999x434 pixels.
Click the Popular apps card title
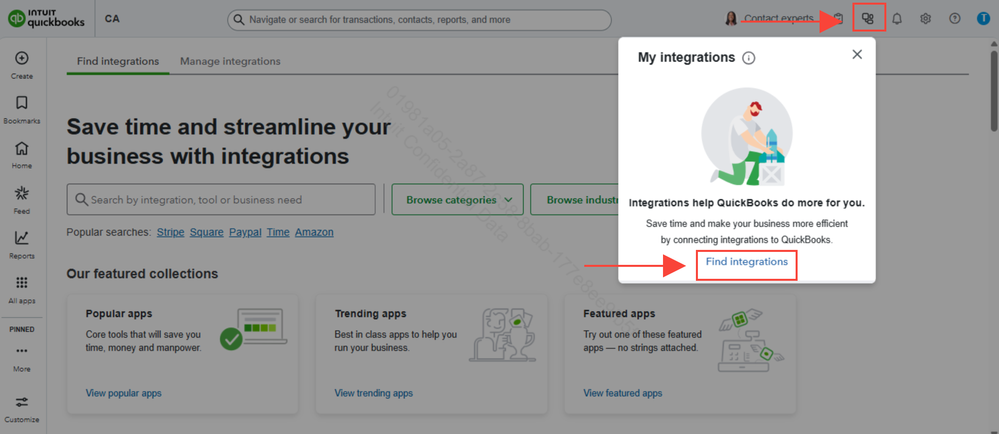pyautogui.click(x=119, y=314)
